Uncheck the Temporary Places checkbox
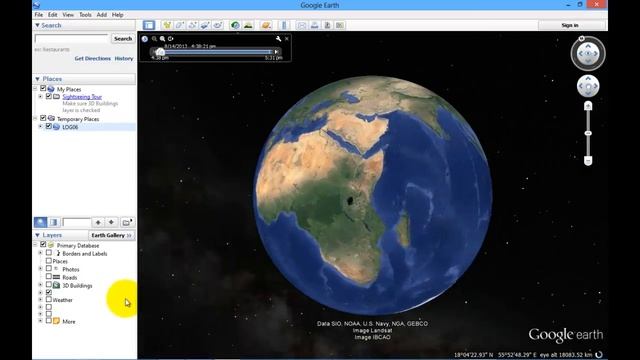Viewport: 640px width, 360px height. tap(43, 118)
